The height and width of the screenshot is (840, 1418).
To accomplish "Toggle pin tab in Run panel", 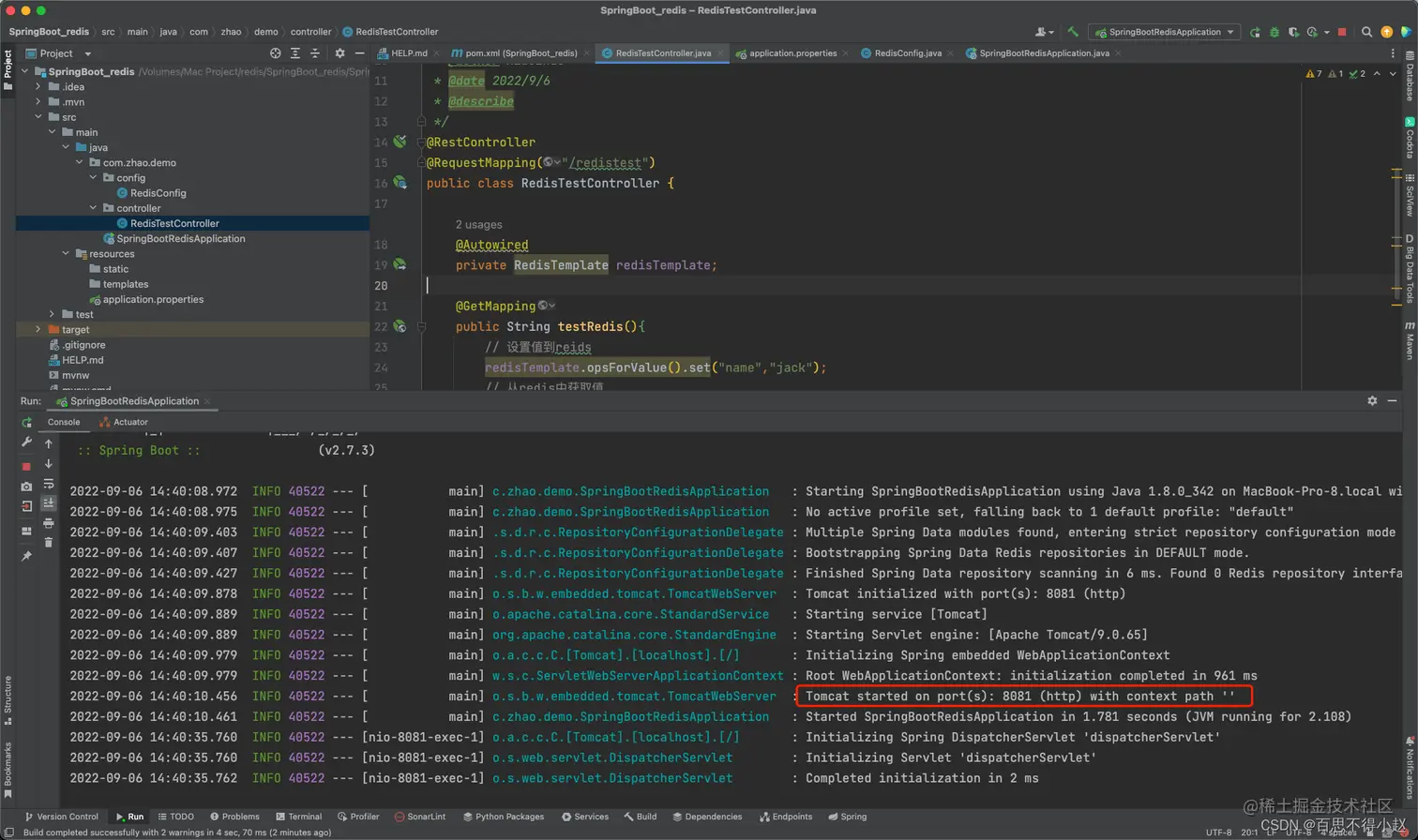I will [x=26, y=556].
